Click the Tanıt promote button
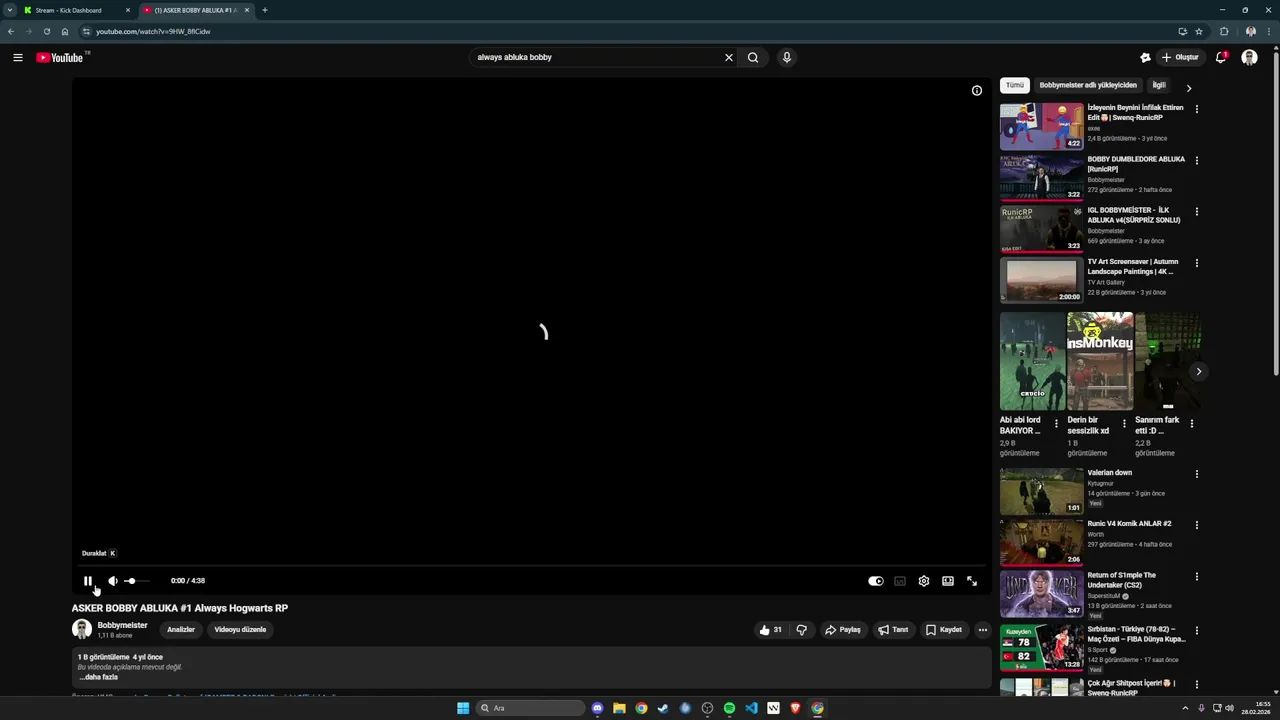This screenshot has height=720, width=1280. pos(893,630)
